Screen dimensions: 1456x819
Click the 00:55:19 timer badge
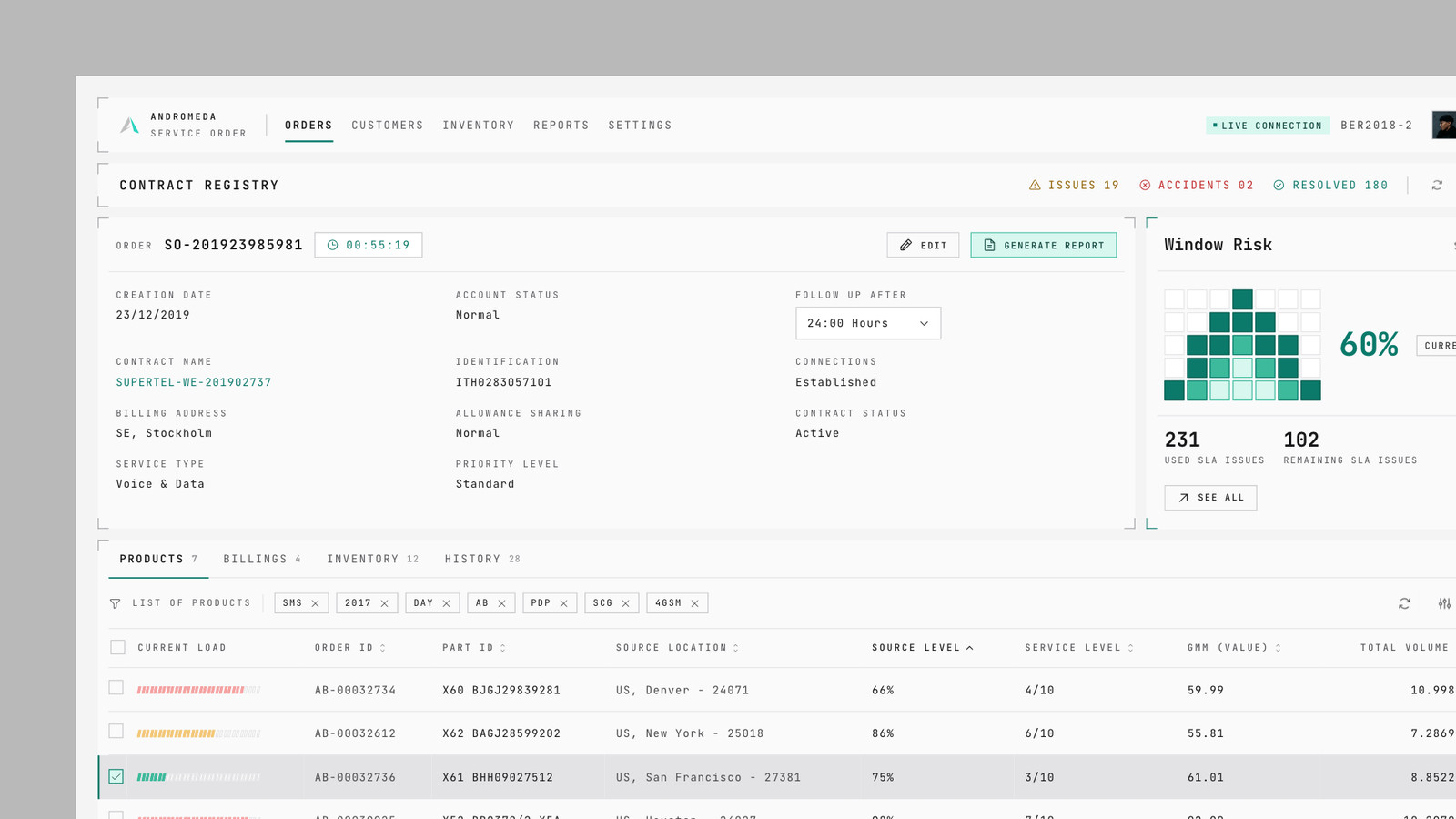pos(369,245)
